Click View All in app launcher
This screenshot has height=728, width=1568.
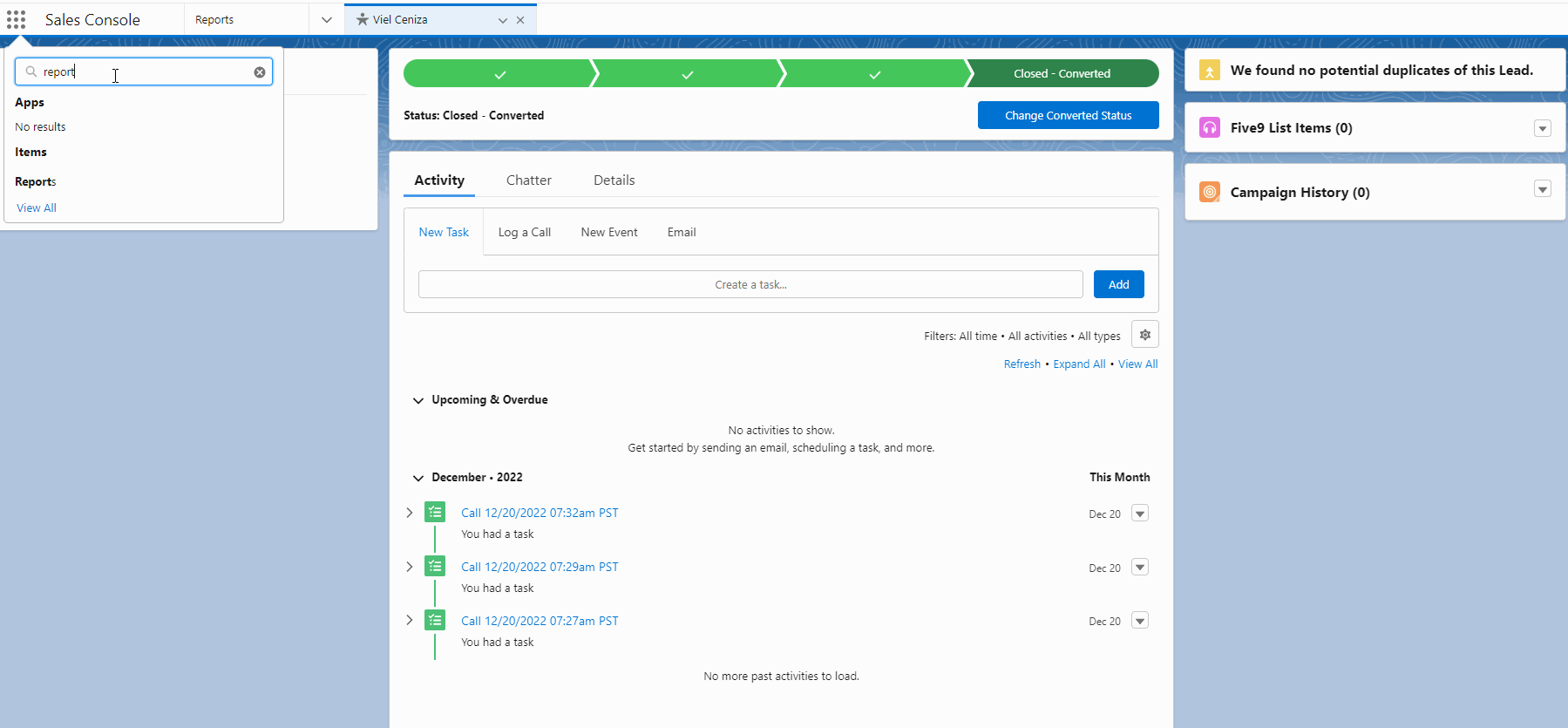pos(37,208)
